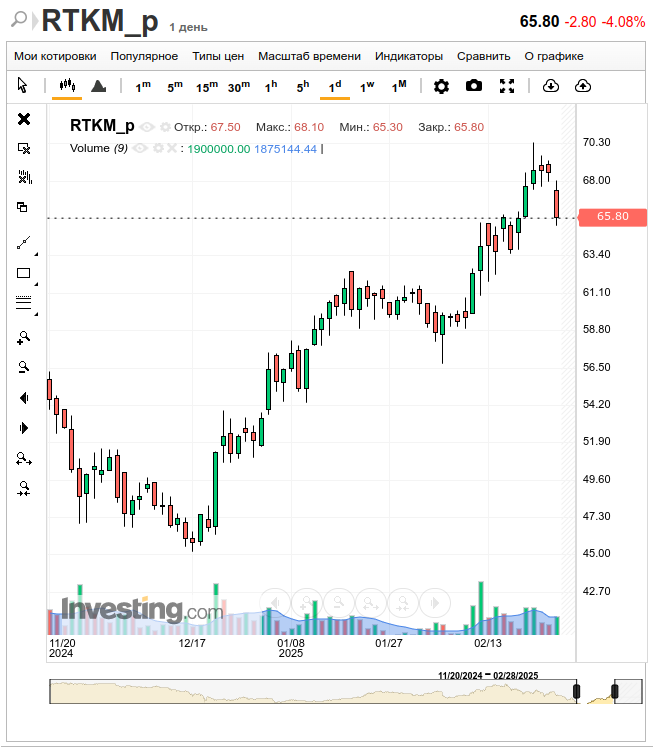Close the drawing tools panel with the X
Screen dimensions: 656x751
click(24, 119)
